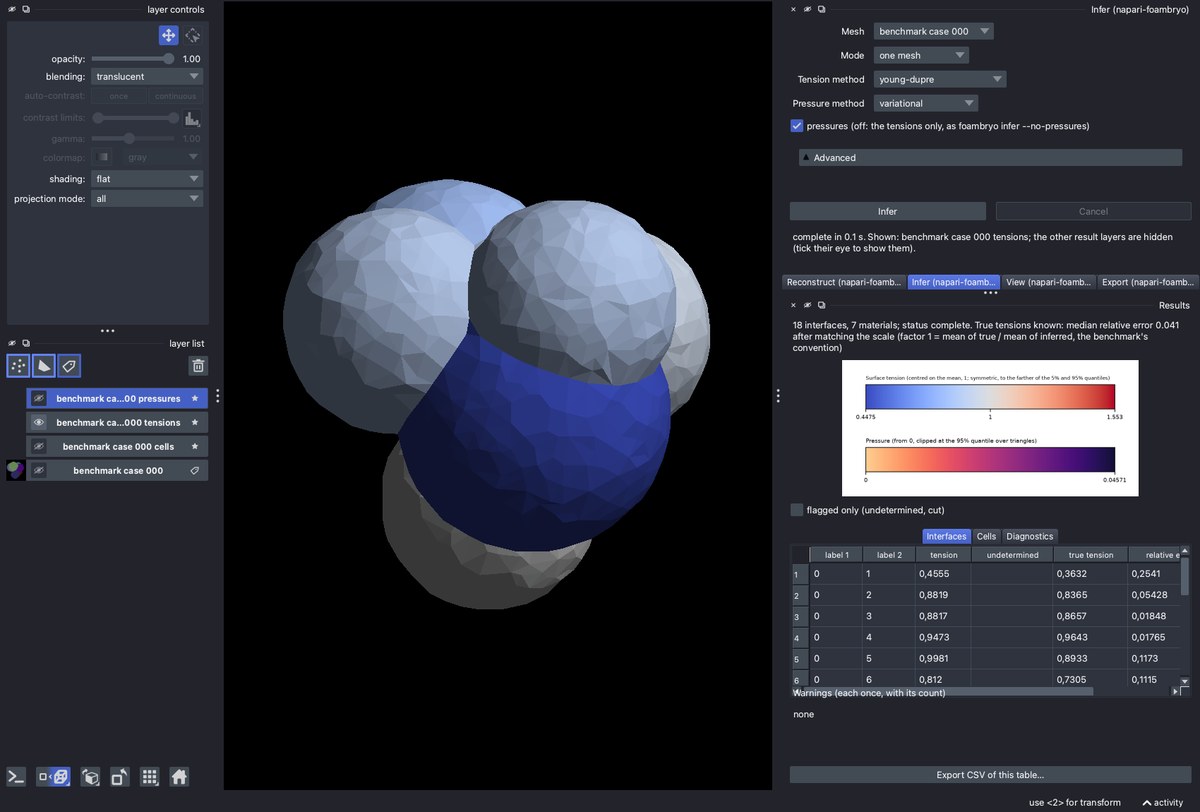
Task: Float the Results dock panel
Action: pos(821,305)
